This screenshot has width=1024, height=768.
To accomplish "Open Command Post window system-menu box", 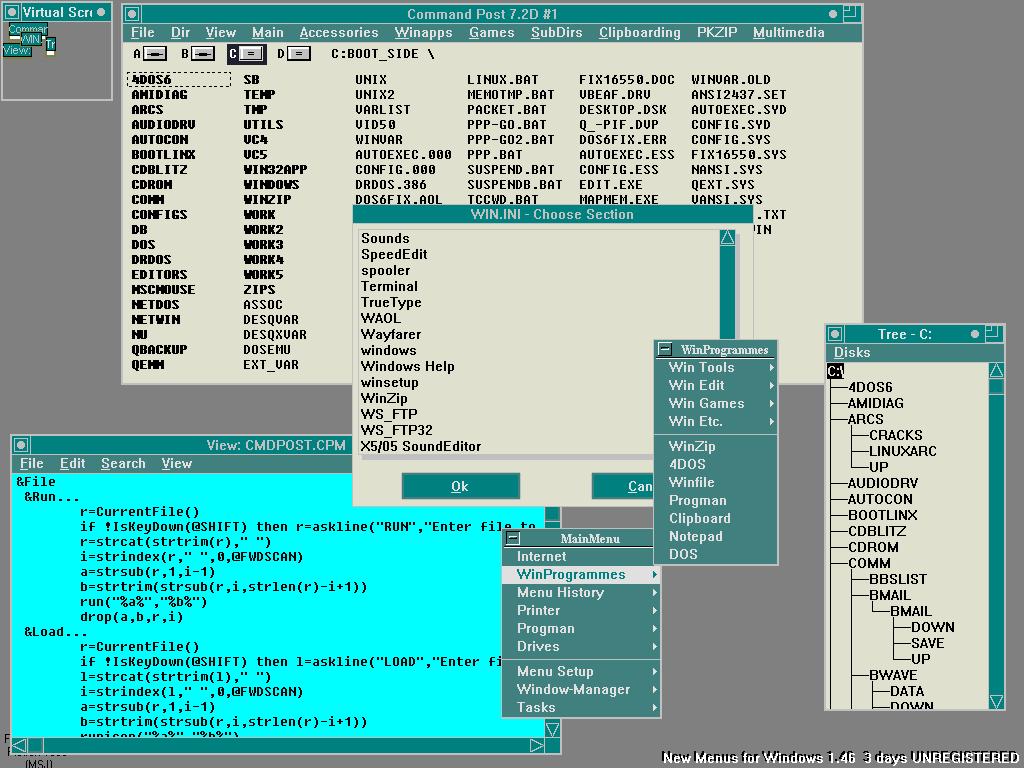I will 130,14.
